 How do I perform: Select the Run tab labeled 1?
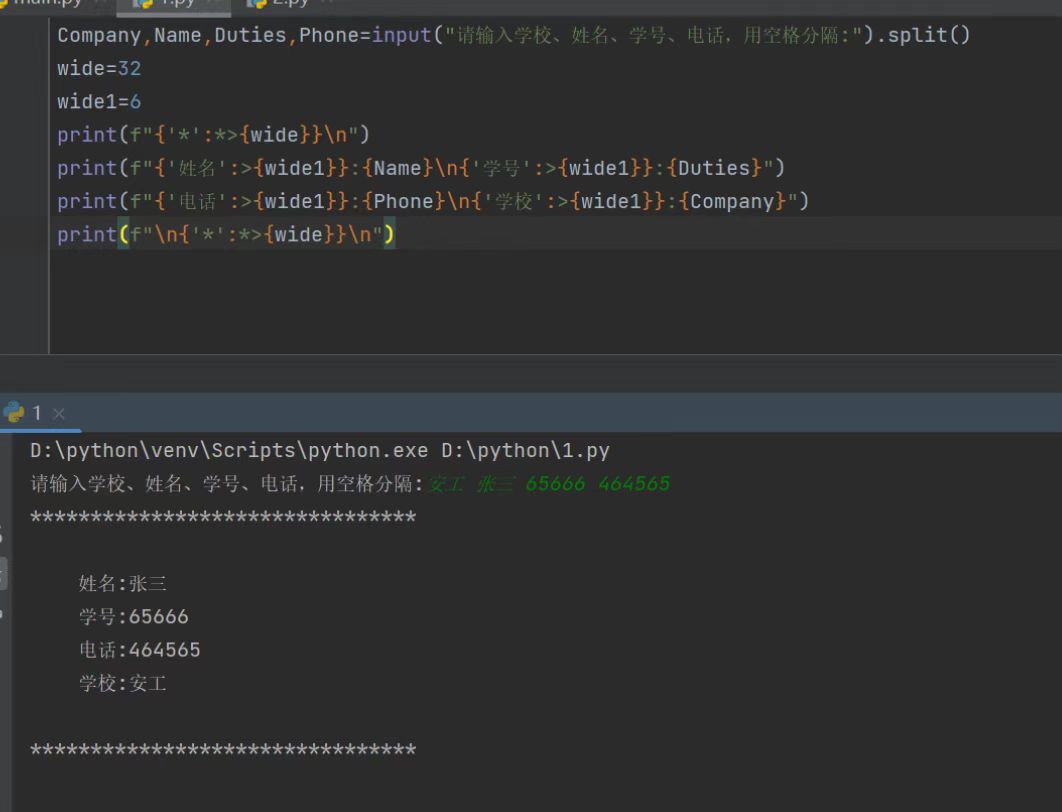point(36,413)
